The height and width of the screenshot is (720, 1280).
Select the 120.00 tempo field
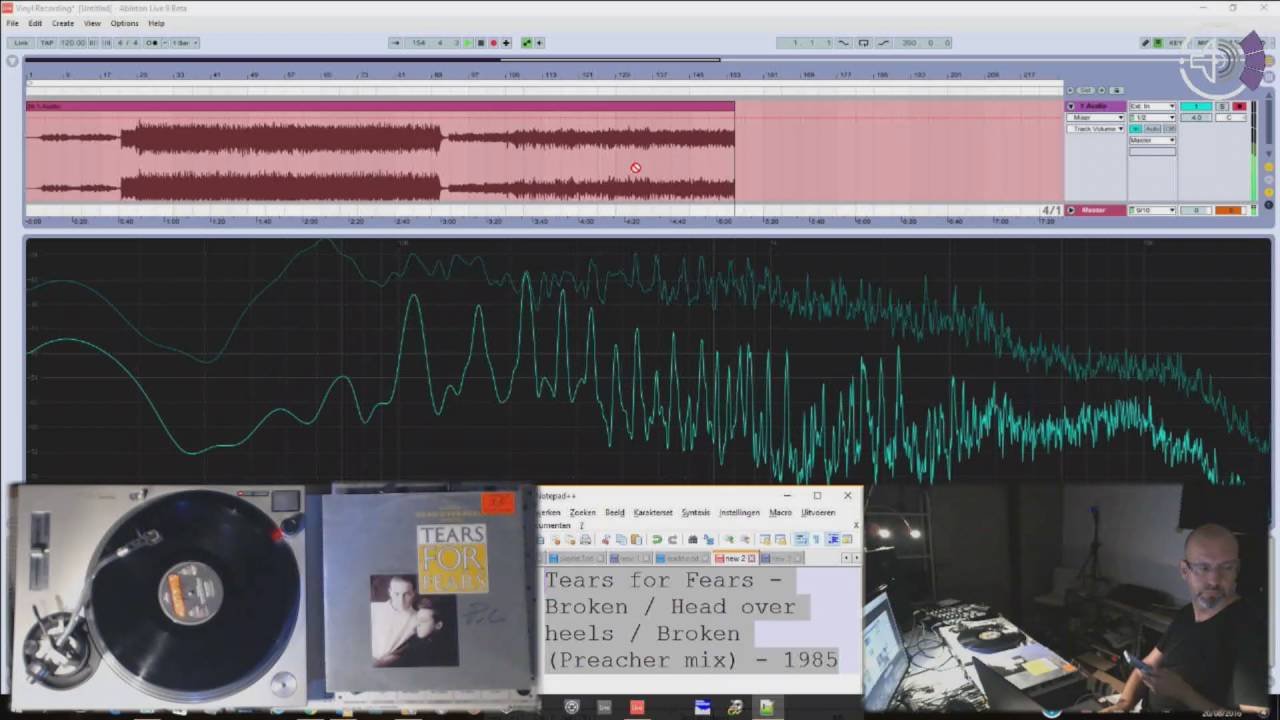point(73,43)
